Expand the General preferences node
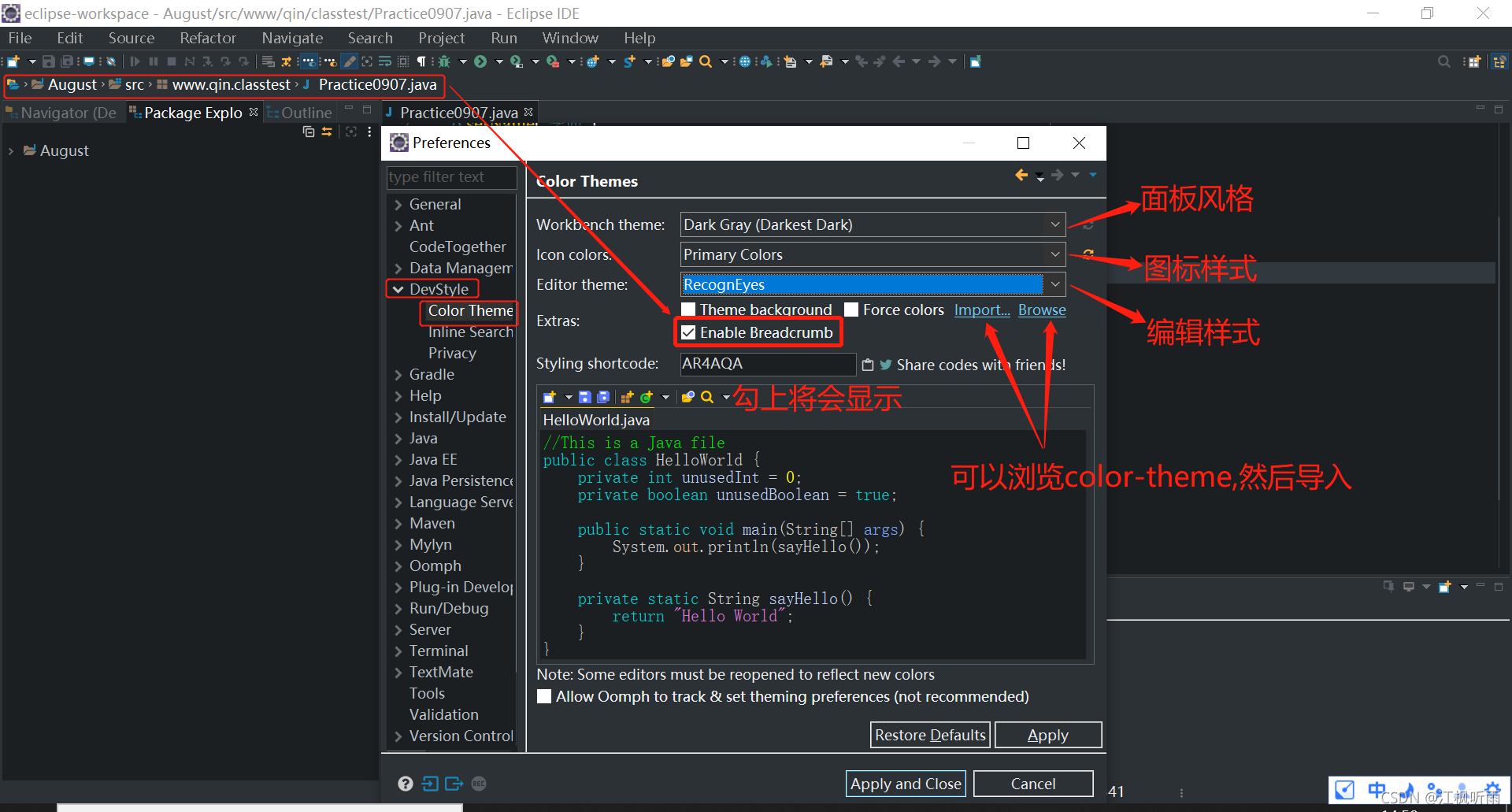Viewport: 1512px width, 812px height. (x=398, y=205)
